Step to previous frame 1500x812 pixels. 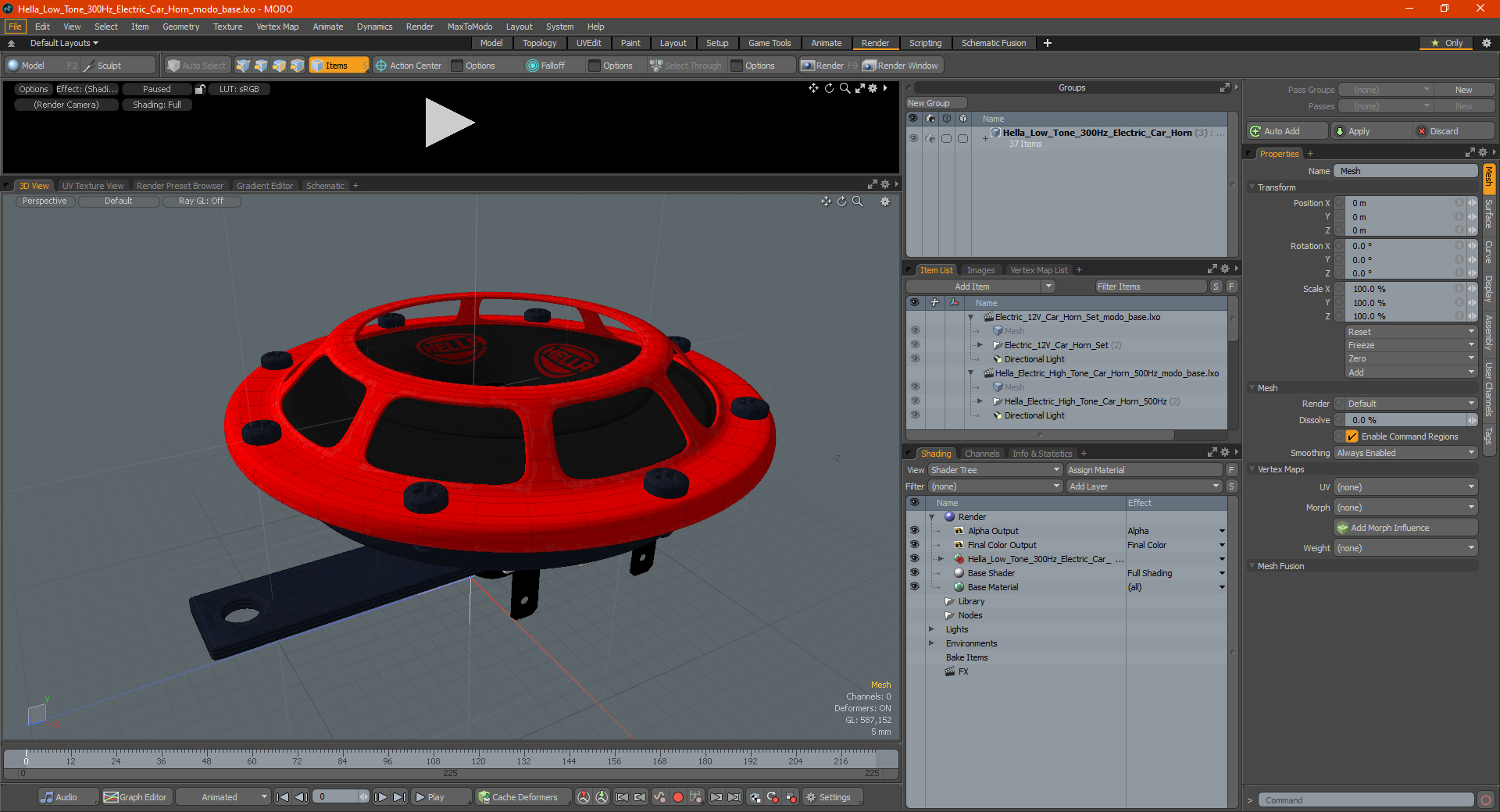[x=301, y=797]
